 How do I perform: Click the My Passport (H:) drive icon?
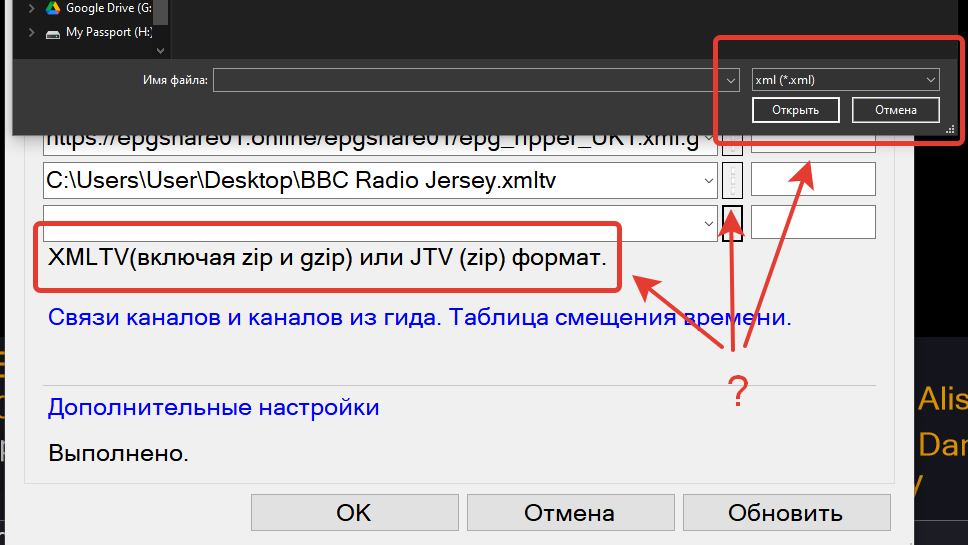point(53,33)
